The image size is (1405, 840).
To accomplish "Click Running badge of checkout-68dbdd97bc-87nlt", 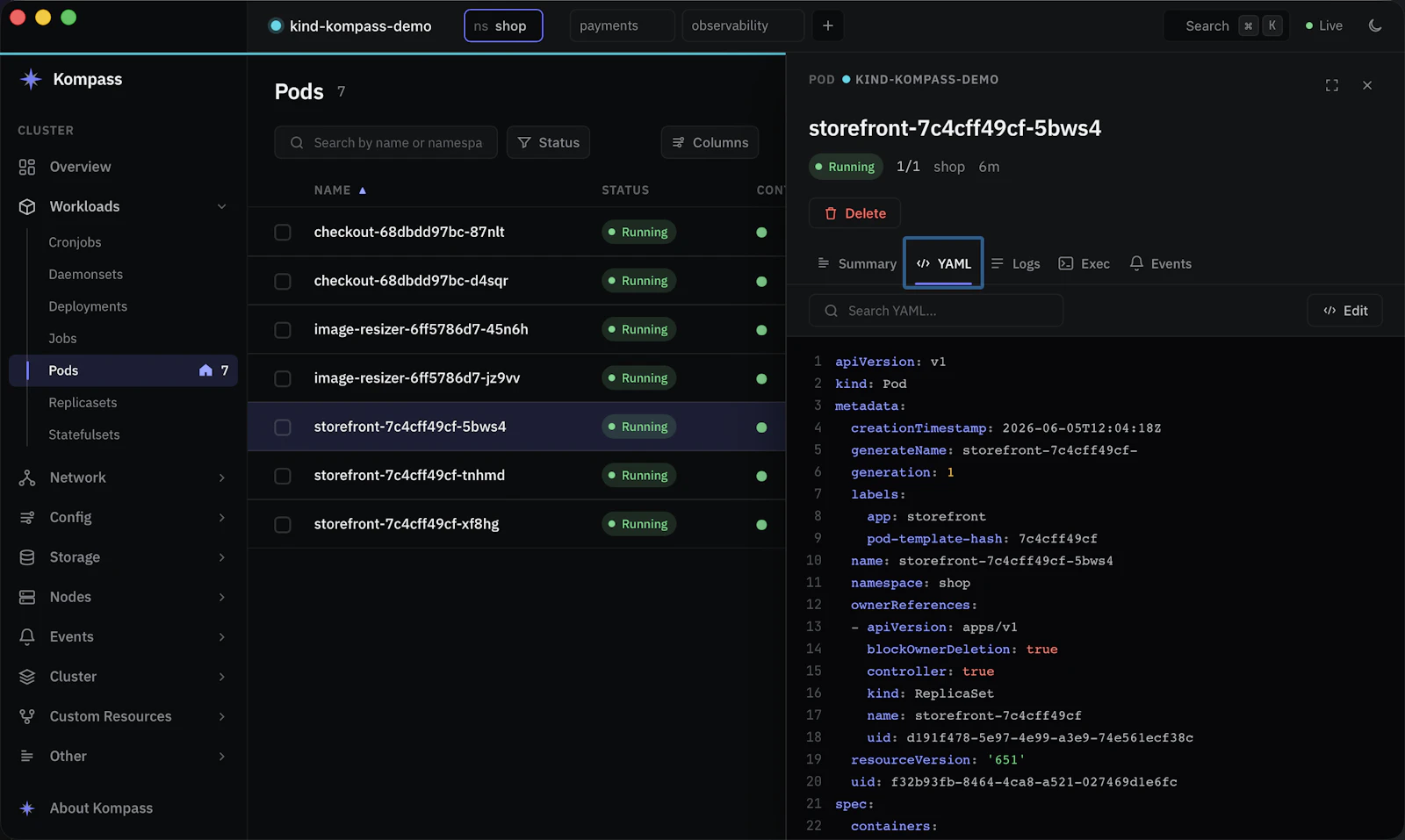I will click(638, 233).
